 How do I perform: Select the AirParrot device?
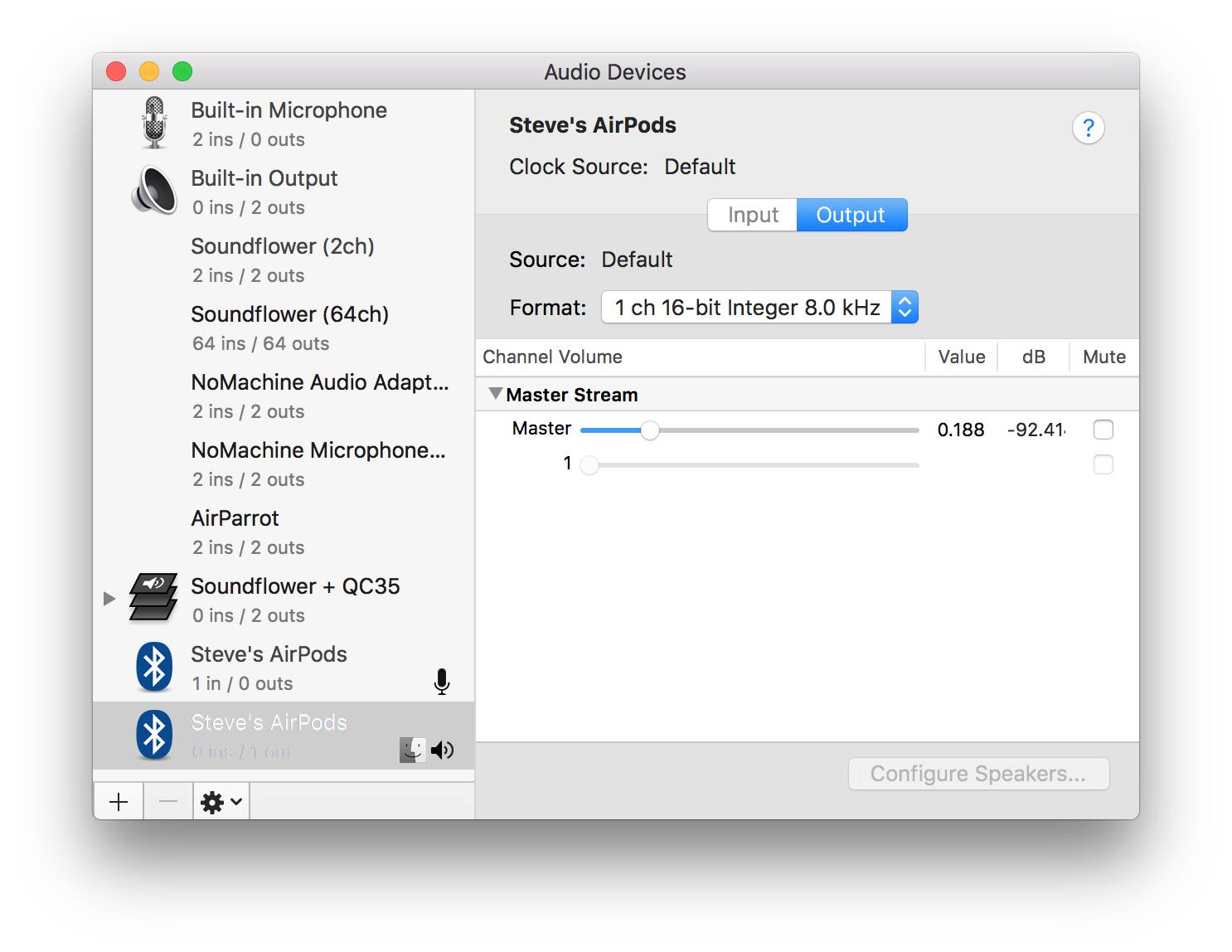(284, 532)
